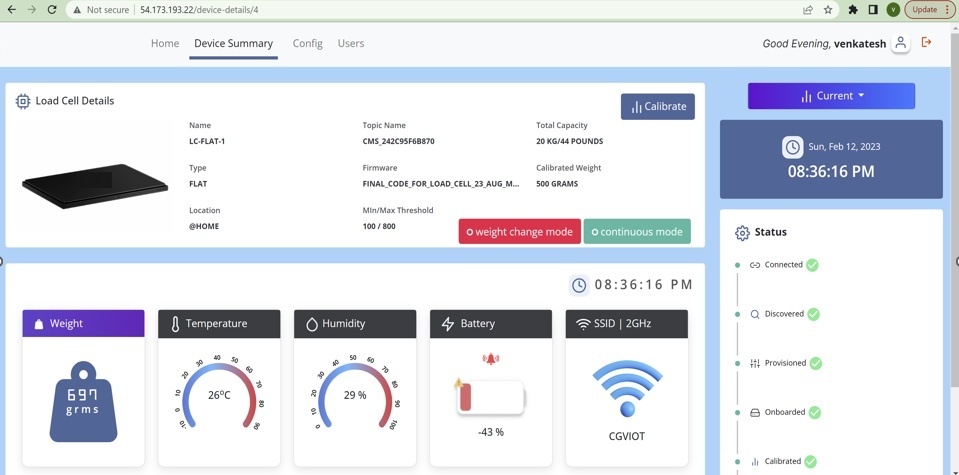Click the weight scale icon showing 697 grms
The width and height of the screenshot is (959, 475).
83,402
